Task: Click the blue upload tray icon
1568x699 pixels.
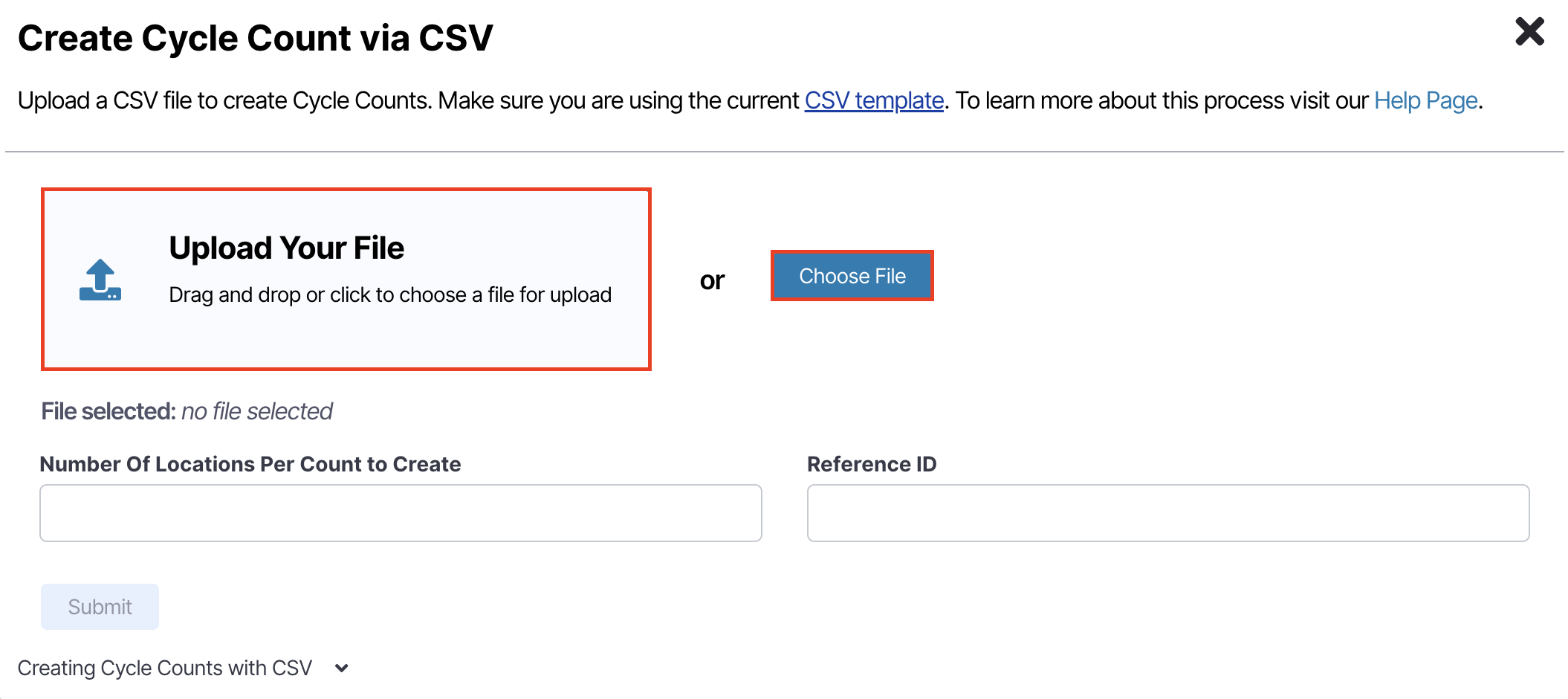Action: pos(100,280)
